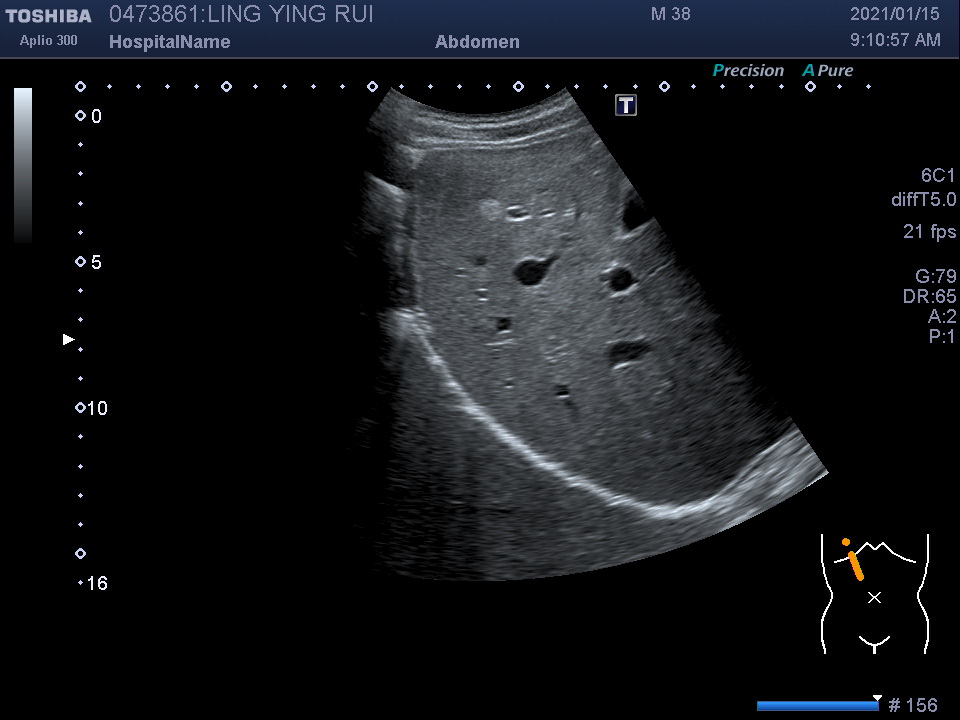The image size is (960, 720).
Task: Click the HospitalName field
Action: (x=169, y=42)
